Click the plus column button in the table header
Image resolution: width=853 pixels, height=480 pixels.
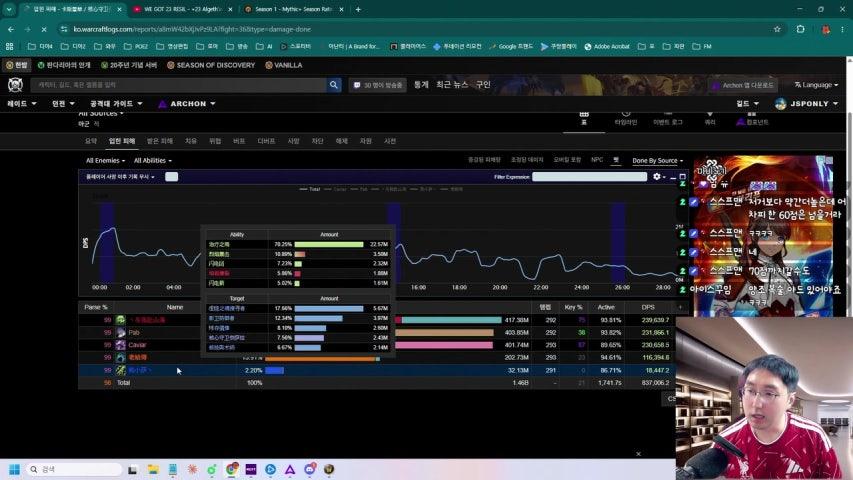point(680,307)
